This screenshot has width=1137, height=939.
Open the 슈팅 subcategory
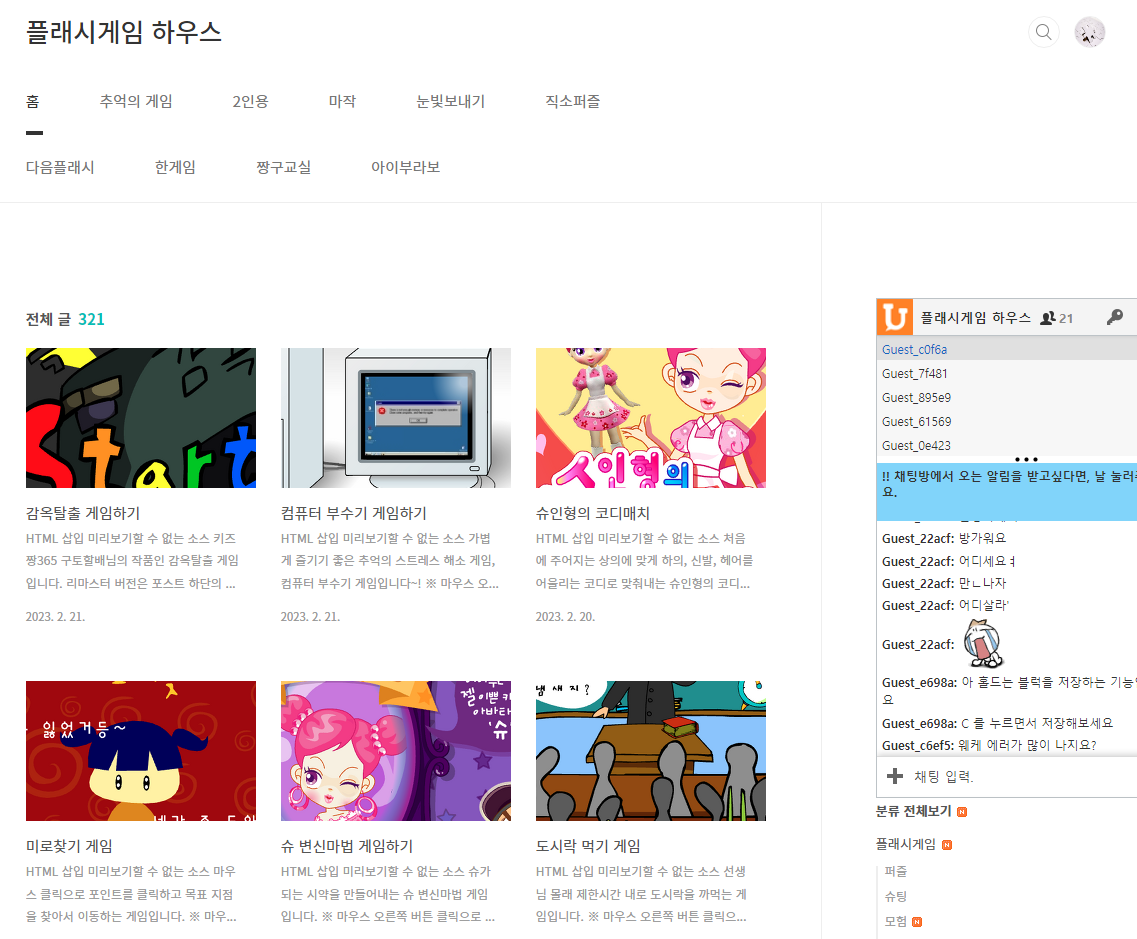tap(896, 896)
